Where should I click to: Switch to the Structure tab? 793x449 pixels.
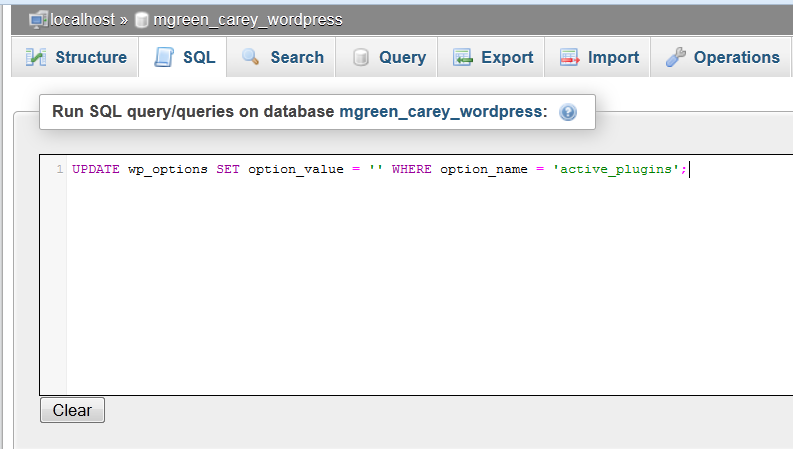(90, 58)
